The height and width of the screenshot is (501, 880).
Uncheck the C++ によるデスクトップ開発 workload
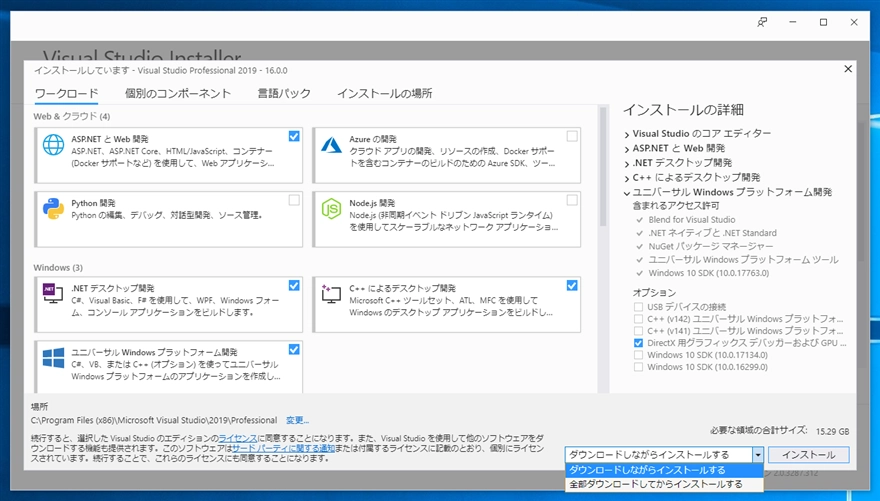tap(572, 286)
